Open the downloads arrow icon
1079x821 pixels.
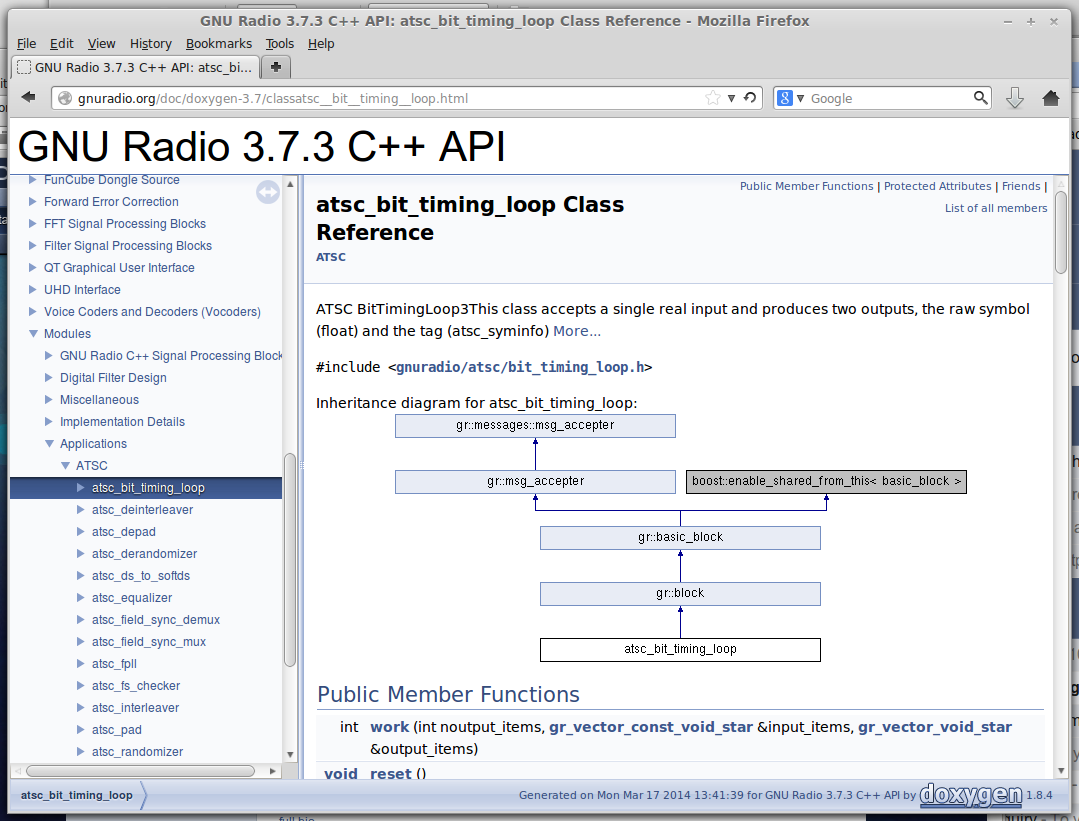tap(1014, 98)
